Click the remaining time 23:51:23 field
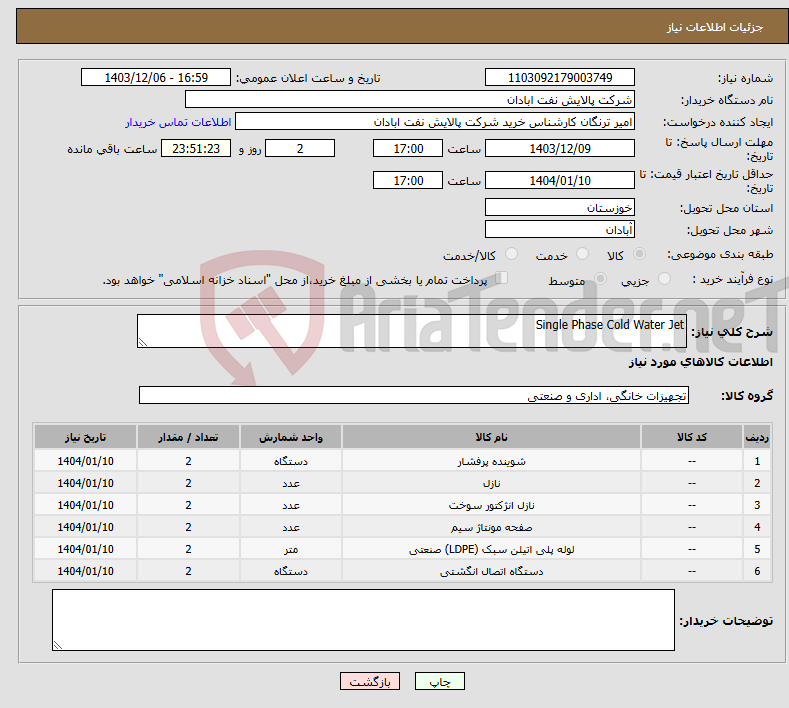Viewport: 789px width, 708px height. tap(196, 148)
